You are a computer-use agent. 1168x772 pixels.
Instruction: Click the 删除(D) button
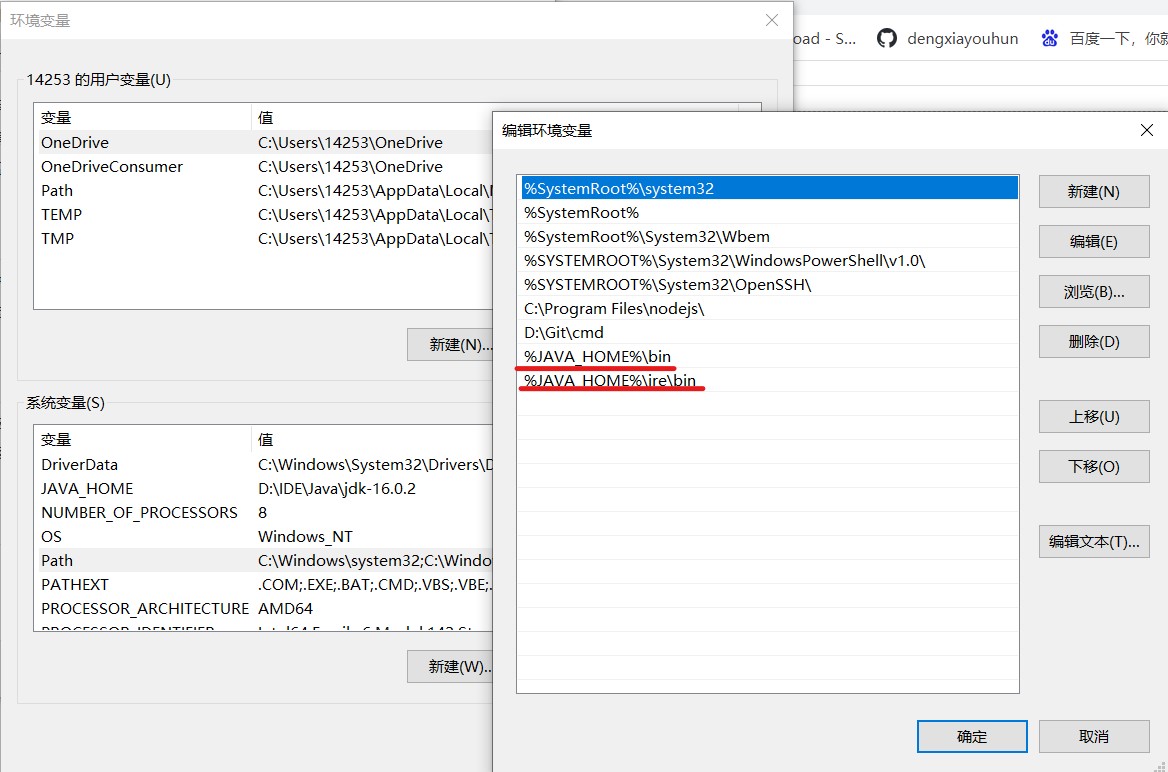[1094, 341]
